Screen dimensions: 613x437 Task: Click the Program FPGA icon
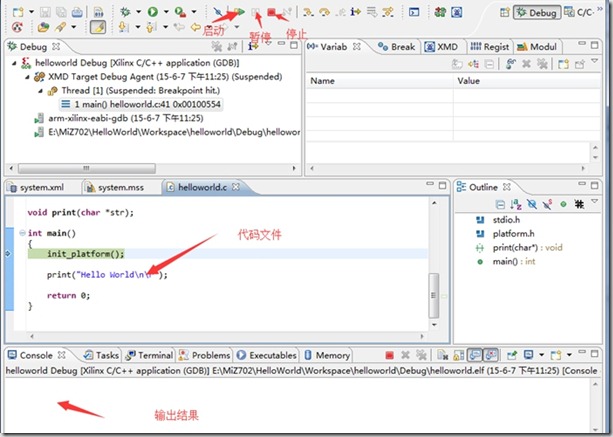point(440,12)
